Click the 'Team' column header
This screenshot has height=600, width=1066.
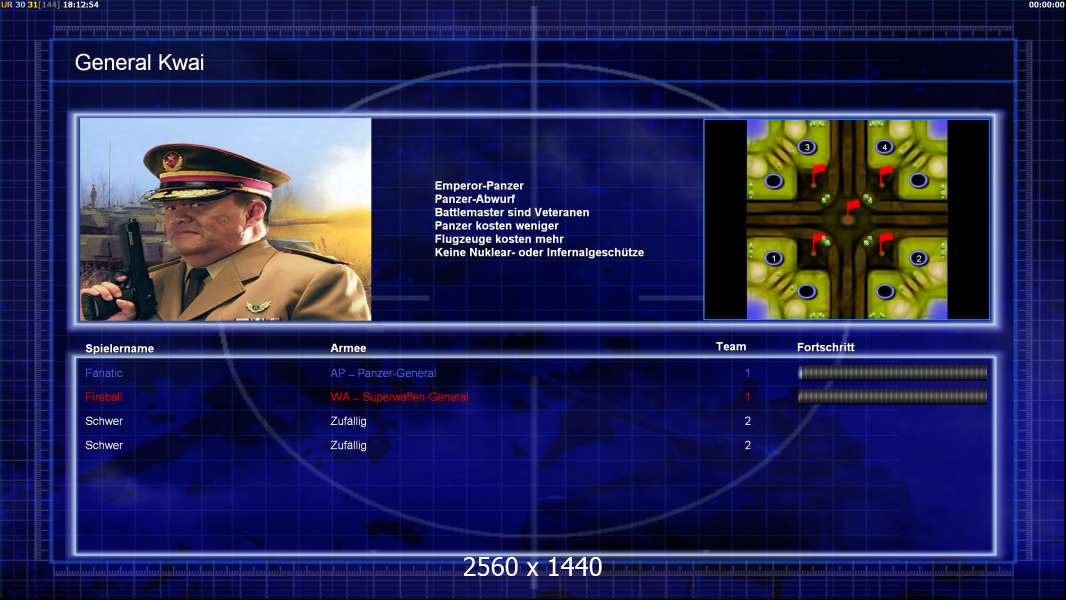coord(731,347)
